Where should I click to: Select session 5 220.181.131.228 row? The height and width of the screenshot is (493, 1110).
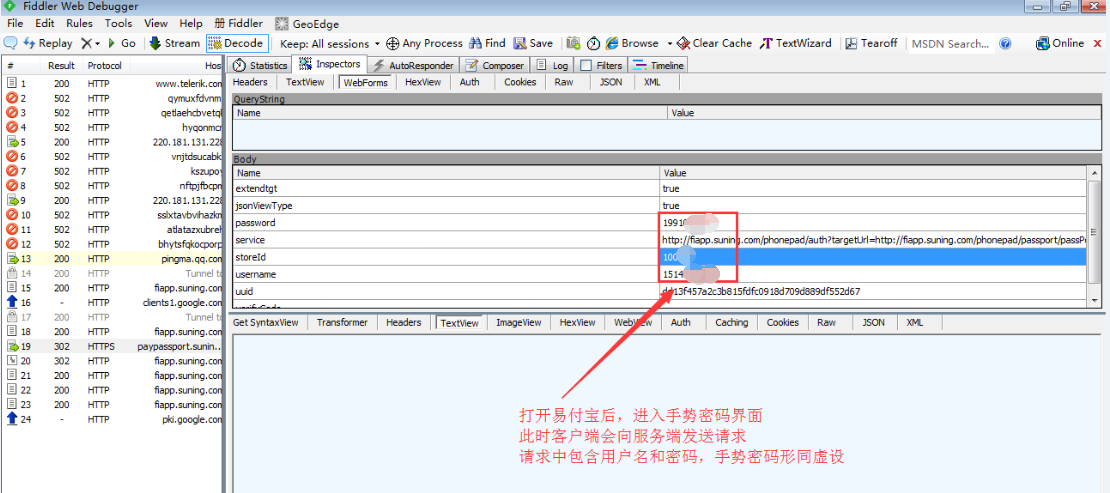point(113,142)
